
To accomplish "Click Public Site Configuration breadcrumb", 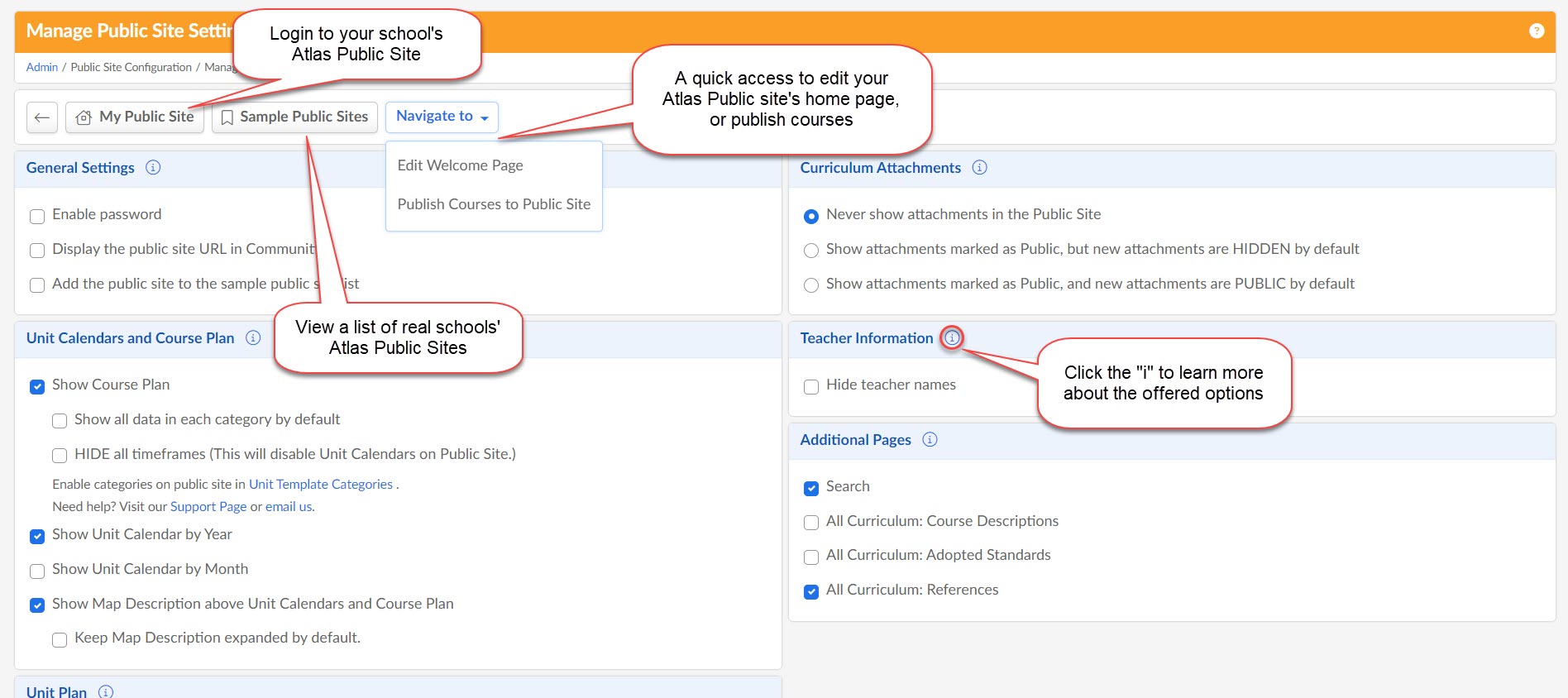I will coord(131,67).
